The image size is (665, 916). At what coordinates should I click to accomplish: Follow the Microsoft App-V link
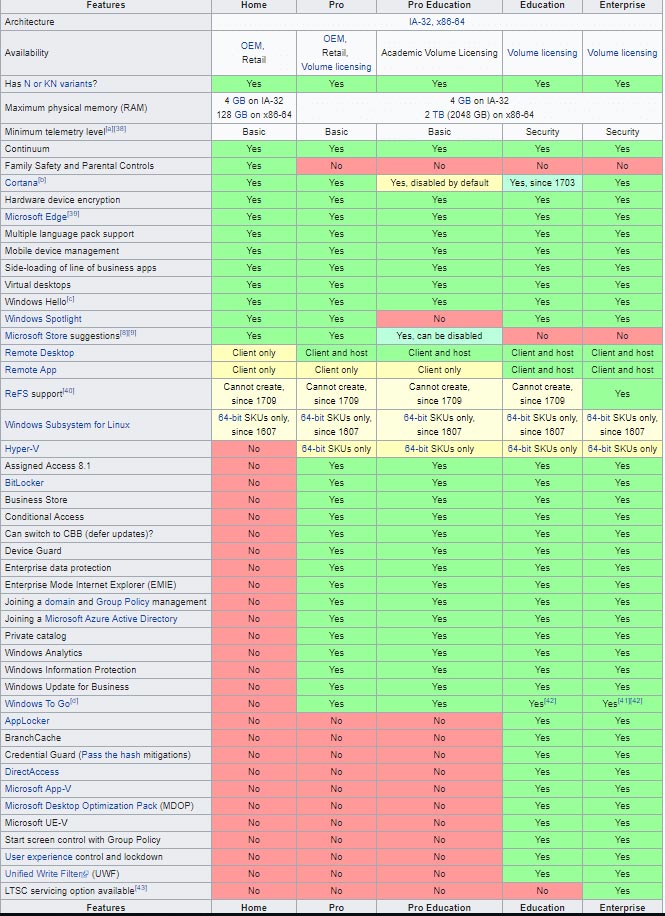click(x=38, y=789)
